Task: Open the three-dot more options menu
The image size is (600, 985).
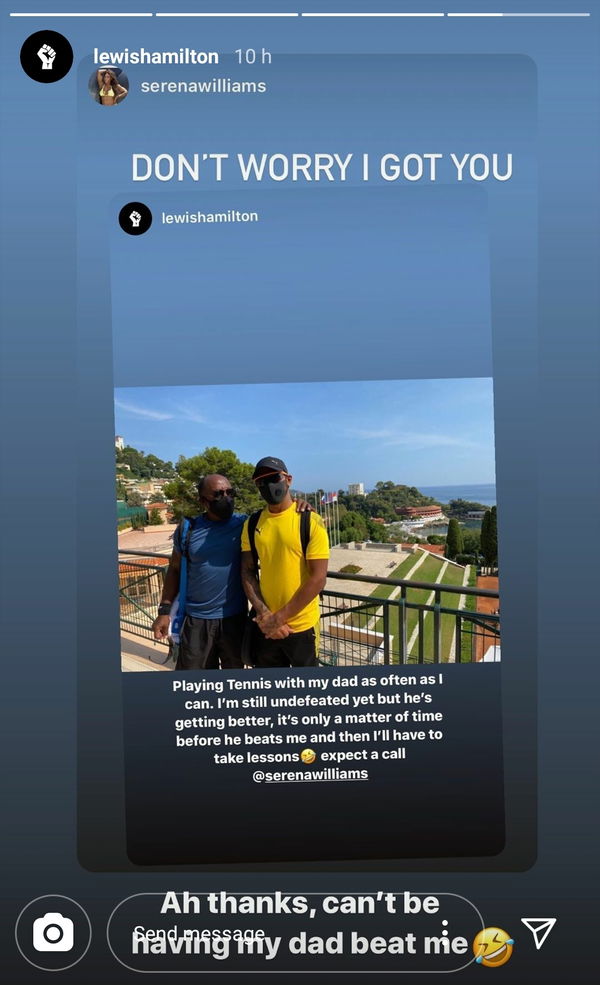Action: click(x=445, y=932)
